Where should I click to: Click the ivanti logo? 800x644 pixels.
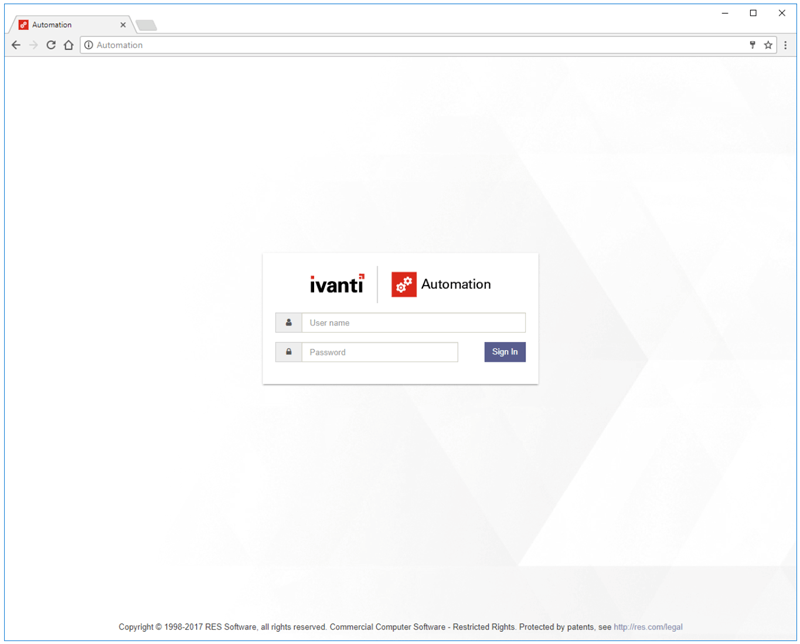pyautogui.click(x=337, y=284)
